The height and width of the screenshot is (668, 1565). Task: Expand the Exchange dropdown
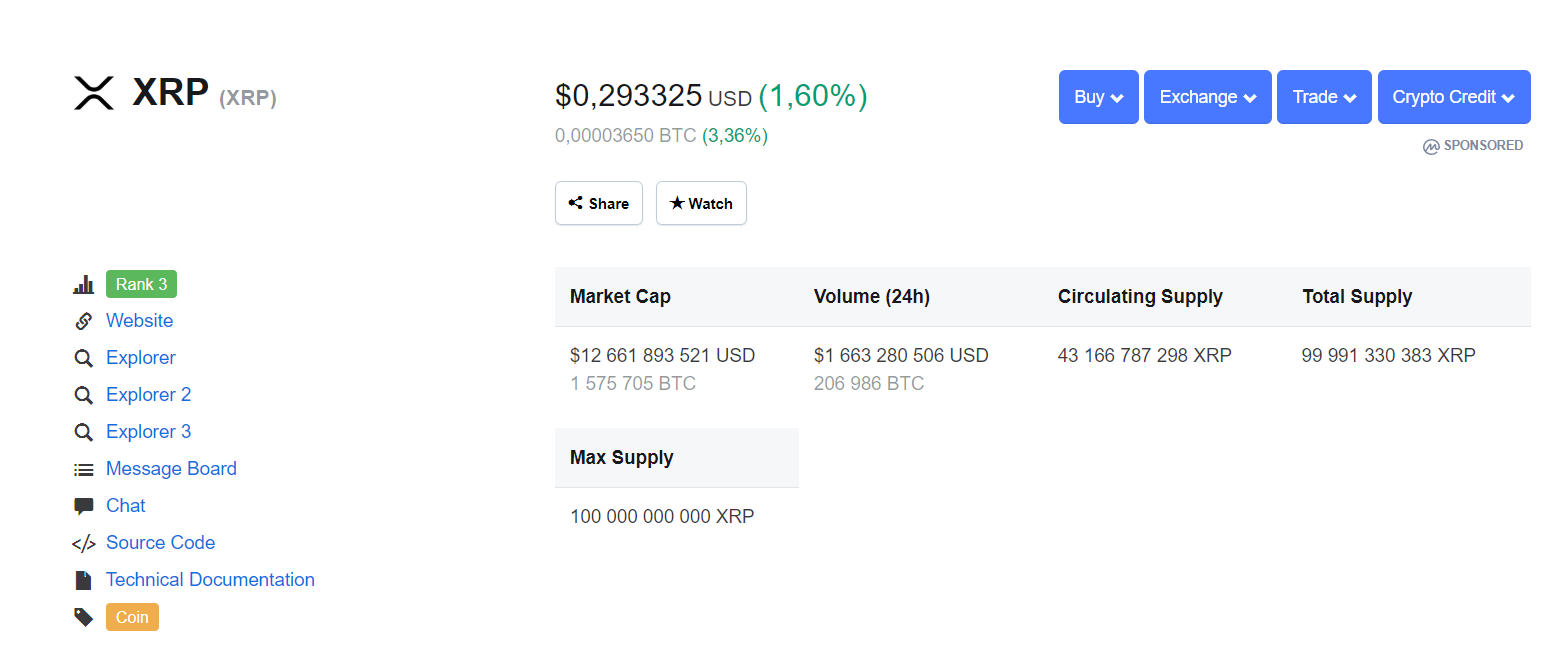(1207, 96)
